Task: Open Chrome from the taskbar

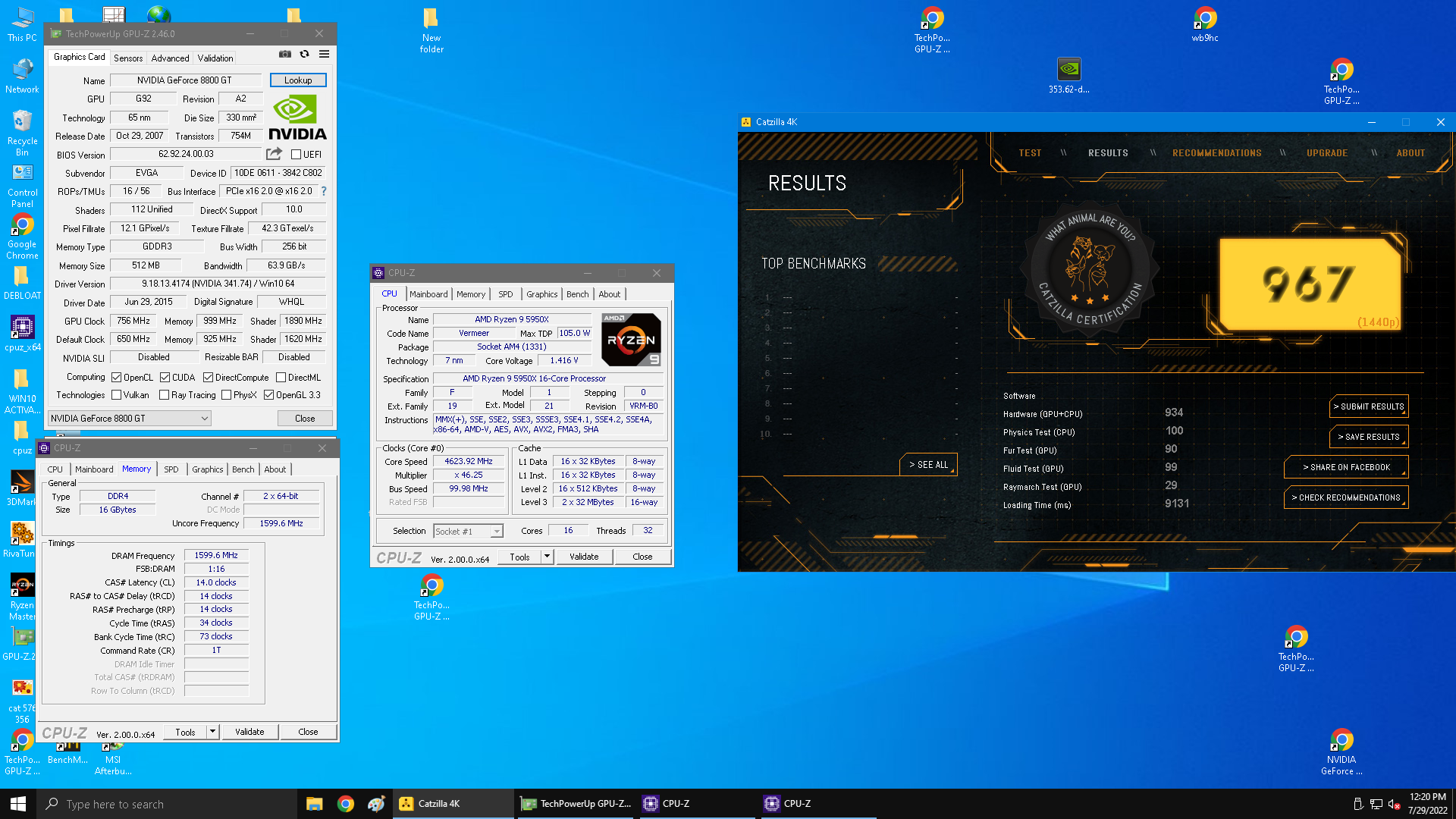Action: point(346,804)
